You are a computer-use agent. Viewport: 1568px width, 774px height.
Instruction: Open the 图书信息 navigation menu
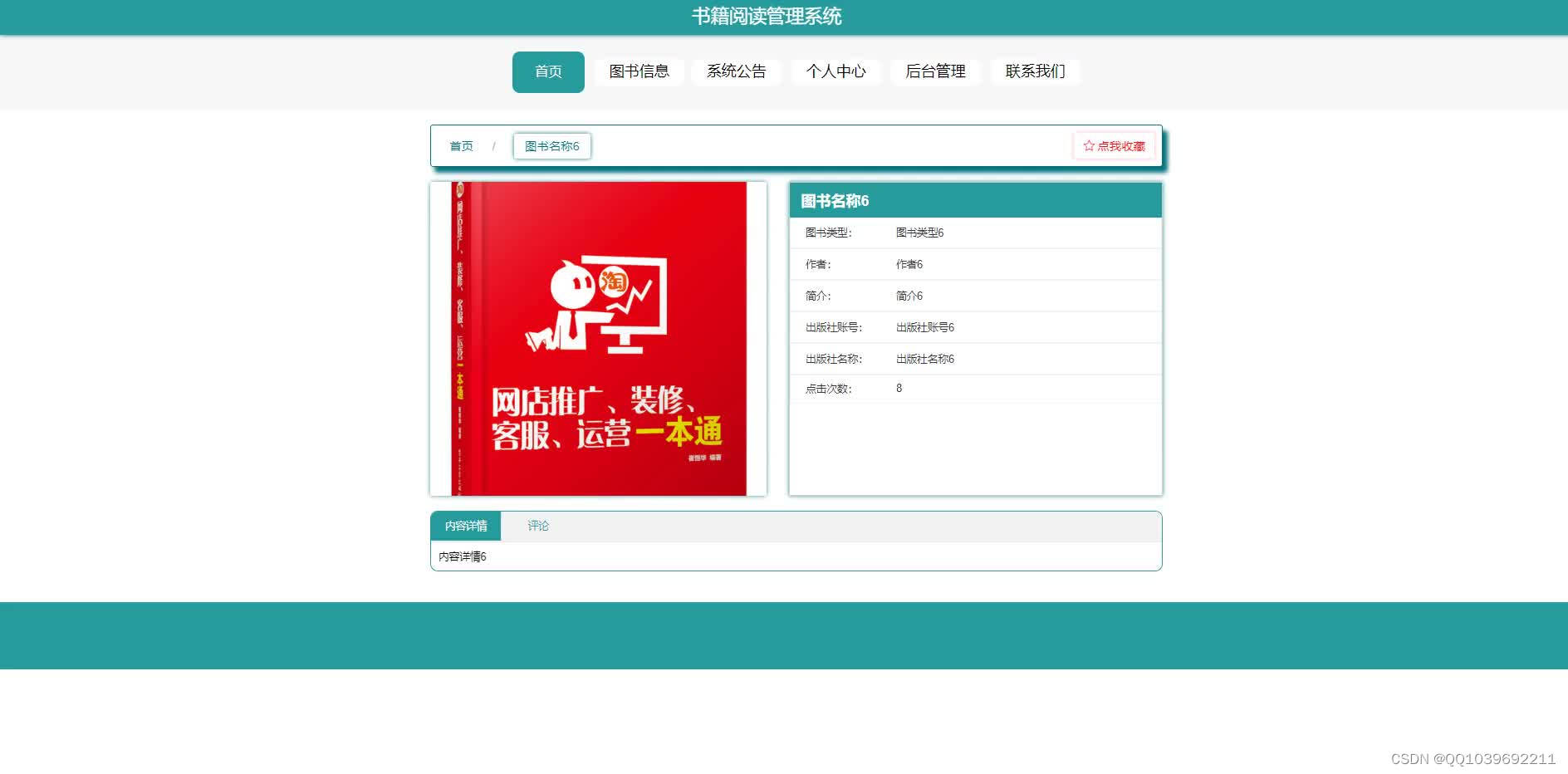click(638, 71)
